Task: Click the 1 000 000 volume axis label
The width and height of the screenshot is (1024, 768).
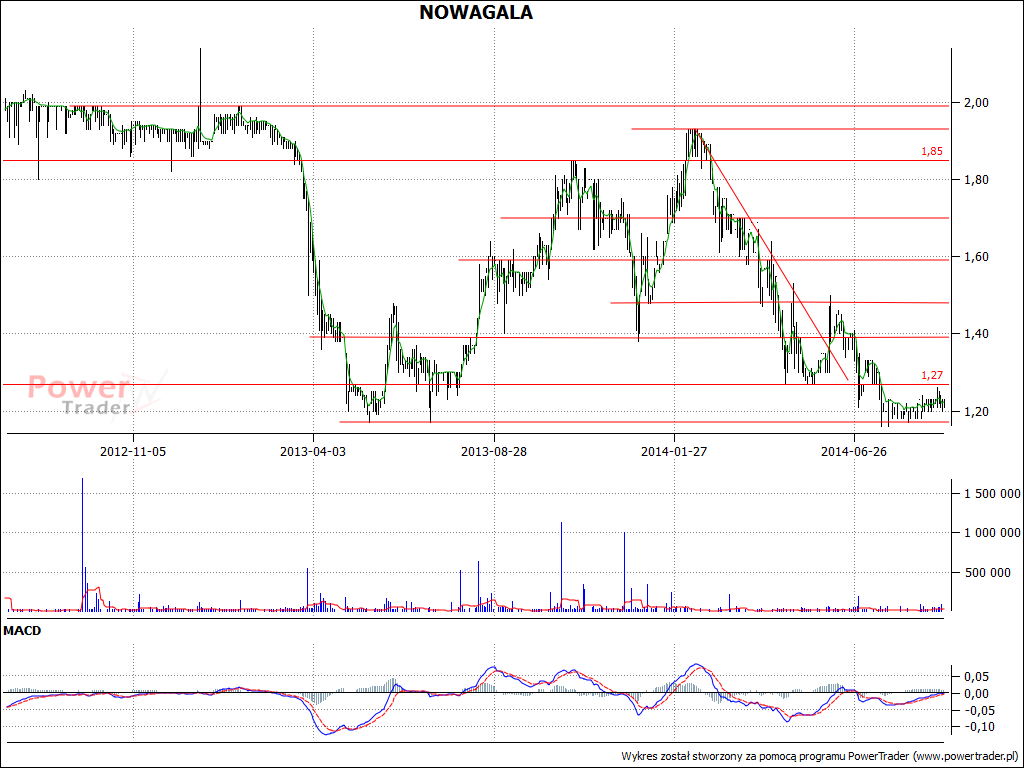Action: [992, 534]
